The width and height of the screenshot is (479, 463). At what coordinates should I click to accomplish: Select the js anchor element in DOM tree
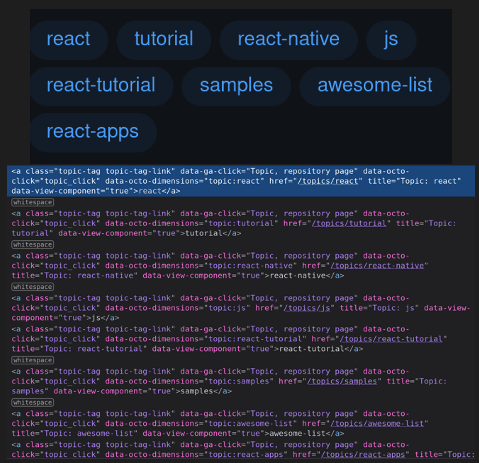click(x=241, y=308)
